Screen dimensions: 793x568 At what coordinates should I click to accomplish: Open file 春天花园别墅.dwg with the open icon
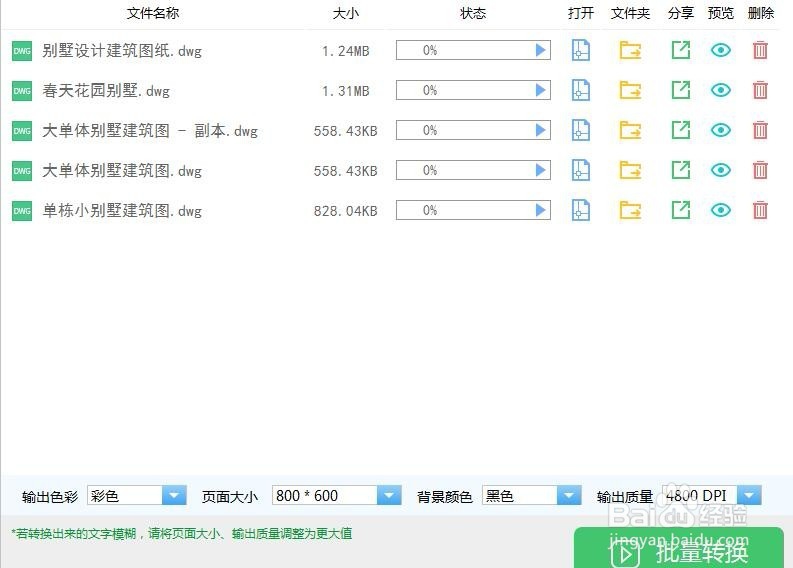pos(581,90)
